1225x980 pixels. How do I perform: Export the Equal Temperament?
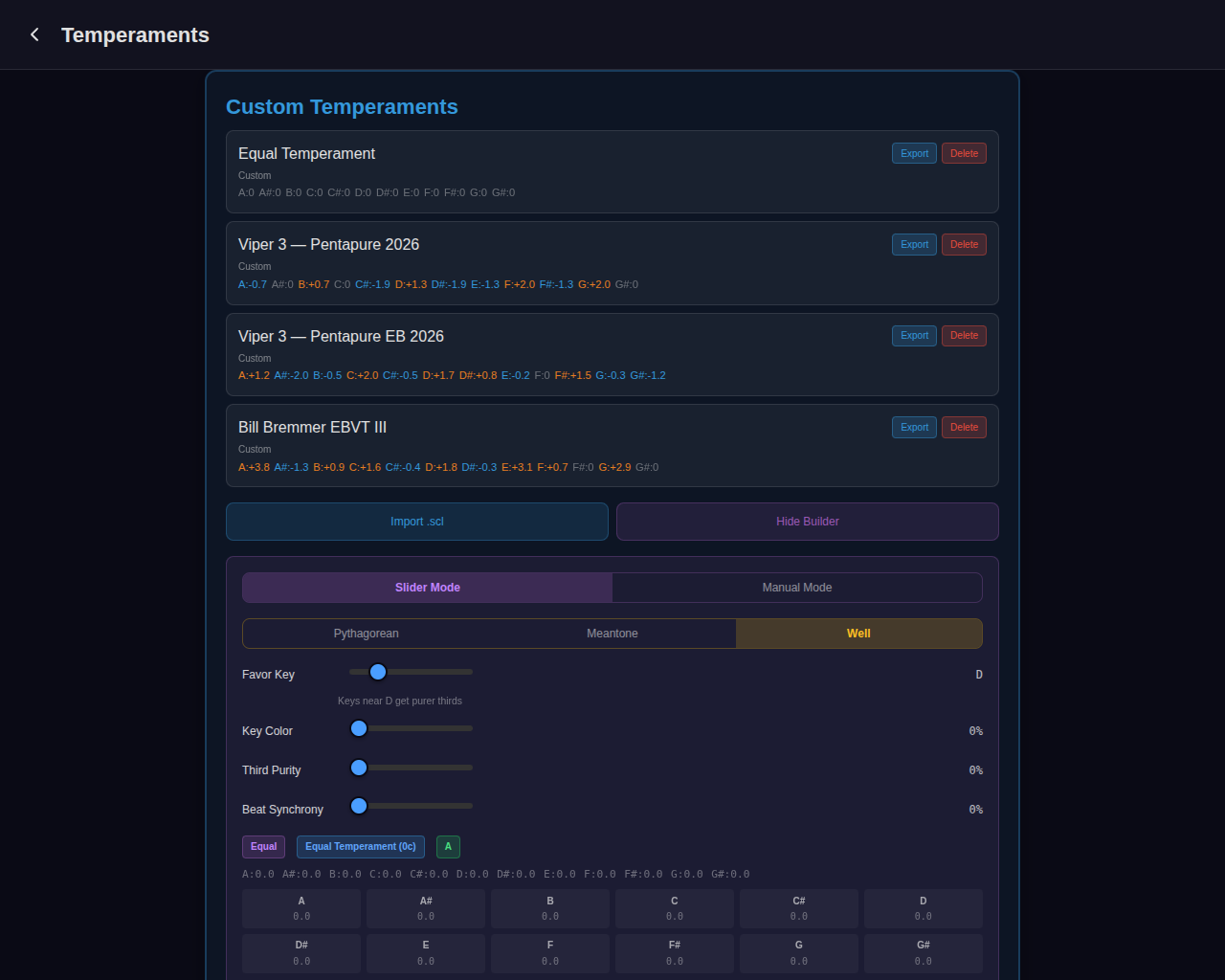point(914,153)
